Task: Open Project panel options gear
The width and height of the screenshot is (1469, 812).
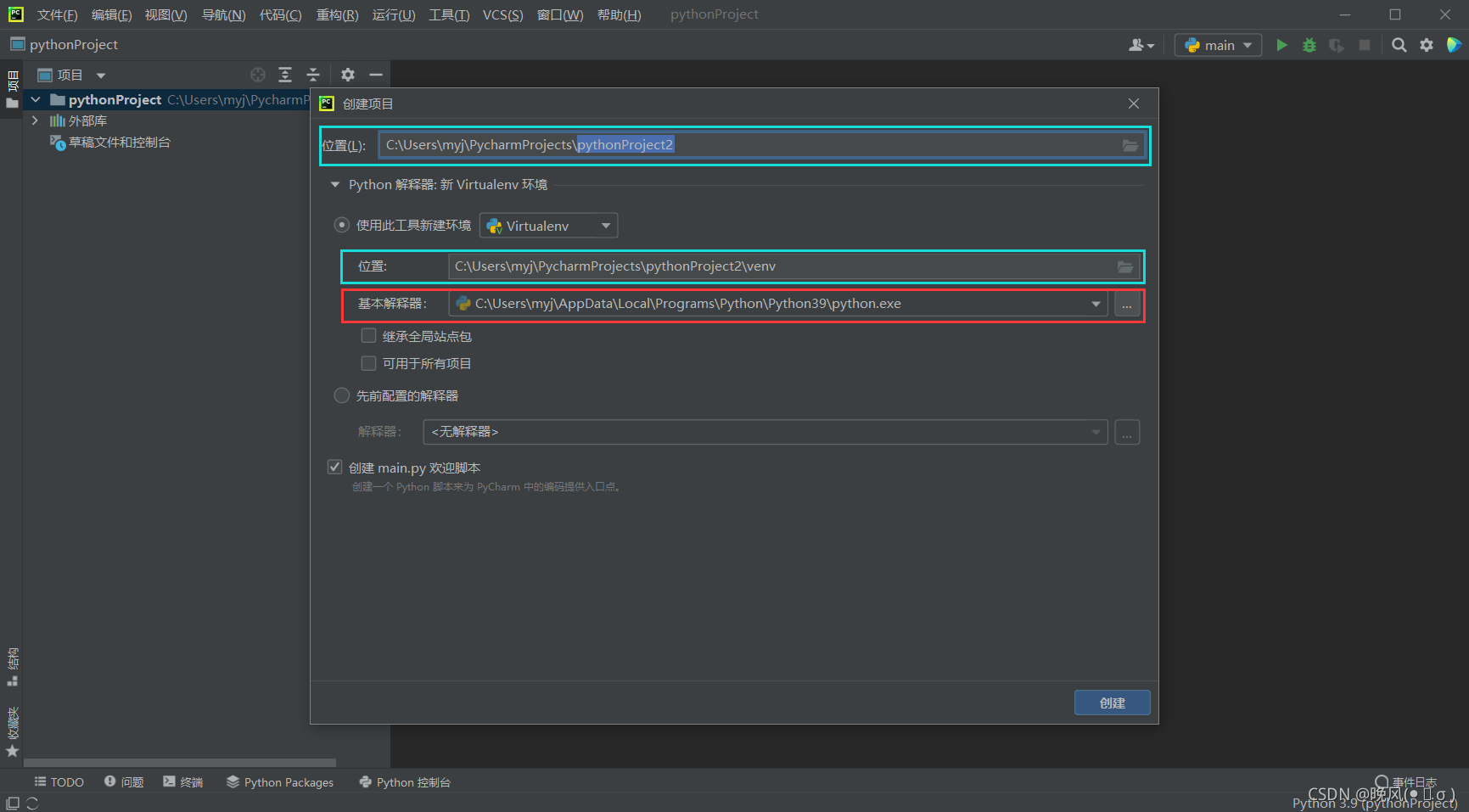Action: coord(348,75)
